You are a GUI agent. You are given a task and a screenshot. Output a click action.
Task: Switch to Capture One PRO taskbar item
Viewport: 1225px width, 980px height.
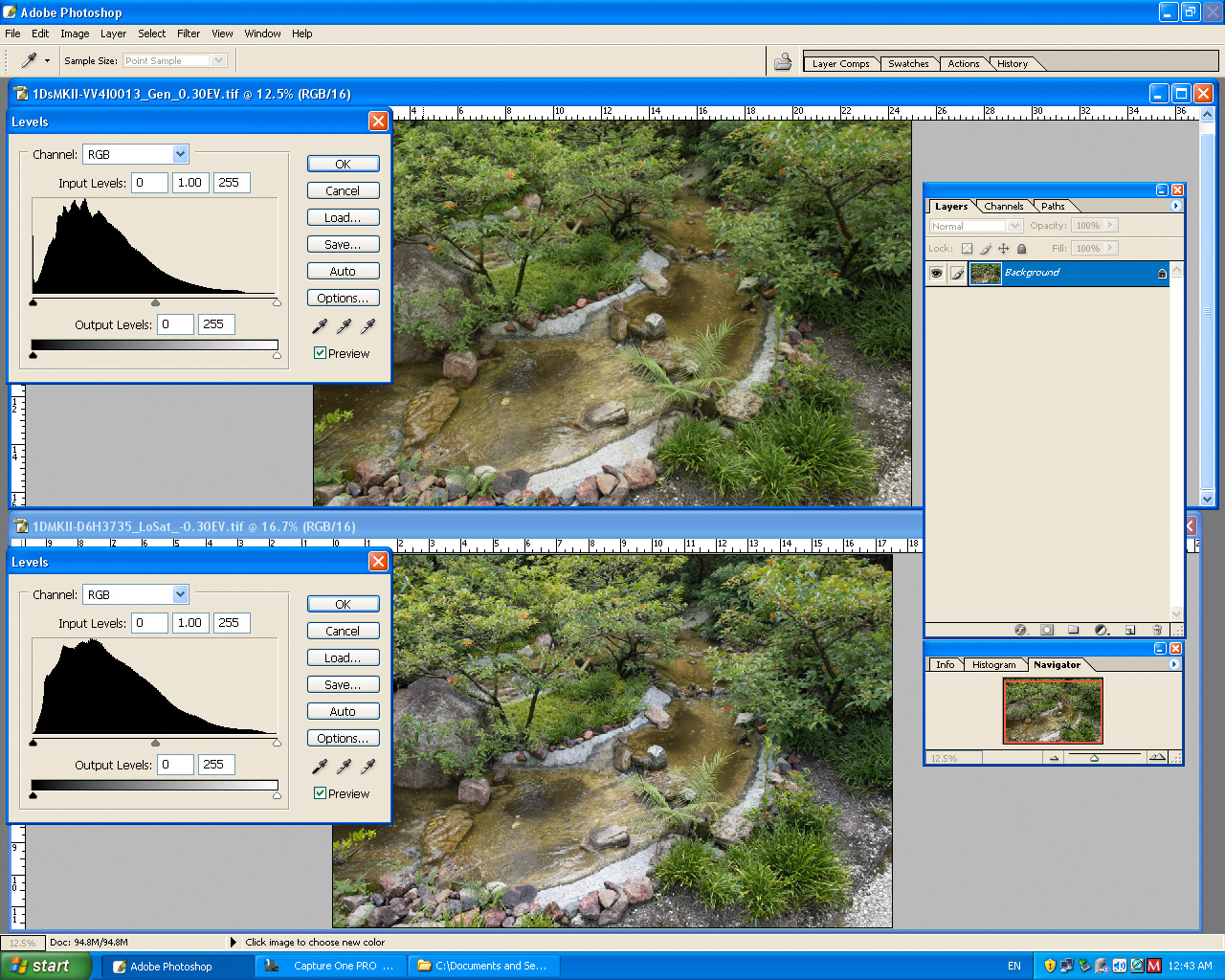coord(332,966)
